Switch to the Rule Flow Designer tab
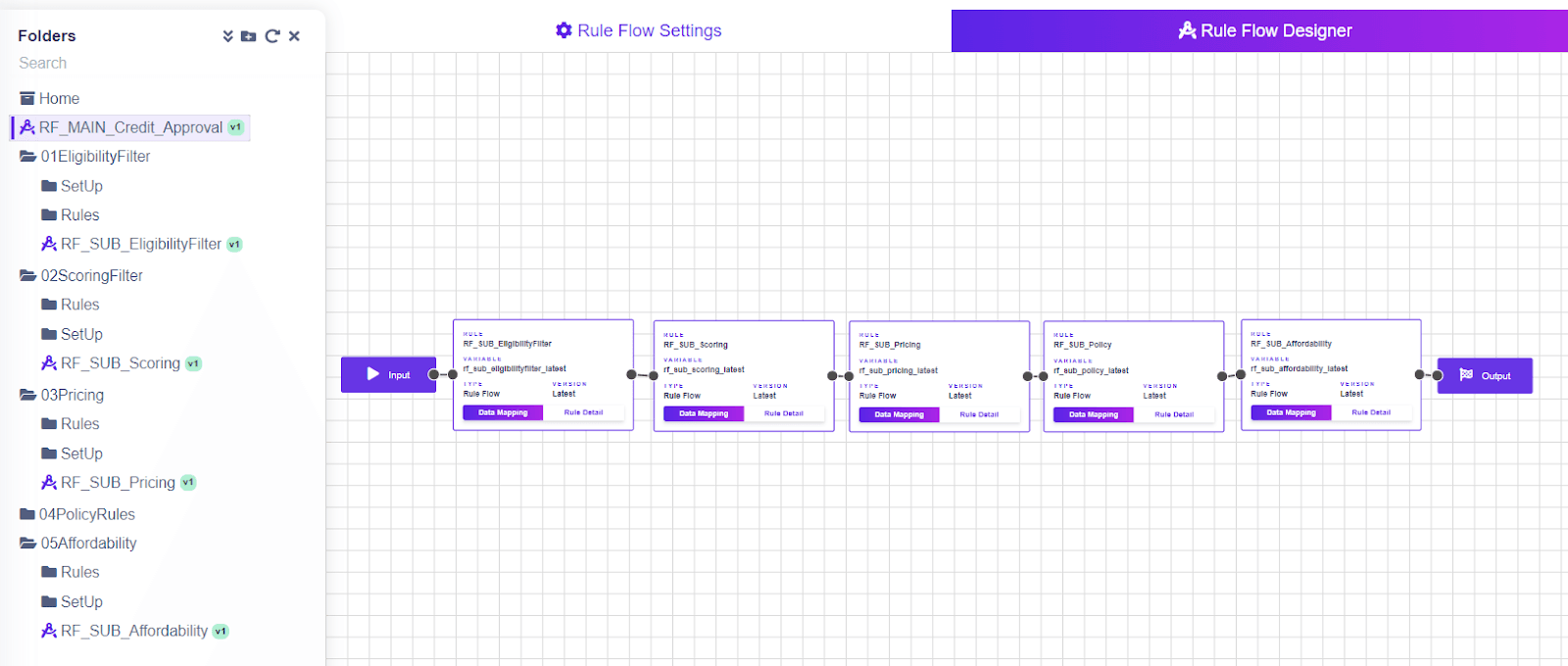Image resolution: width=1568 pixels, height=666 pixels. point(1259,31)
